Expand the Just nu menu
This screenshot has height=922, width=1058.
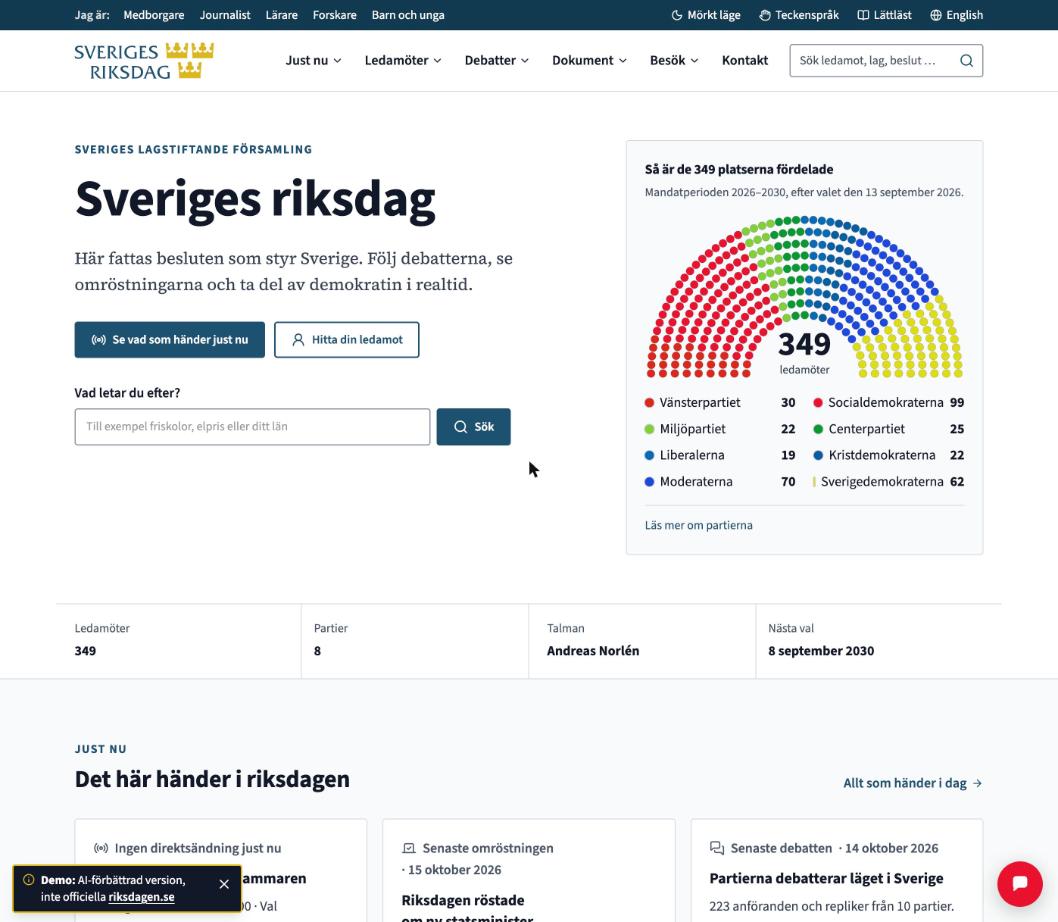click(x=313, y=61)
